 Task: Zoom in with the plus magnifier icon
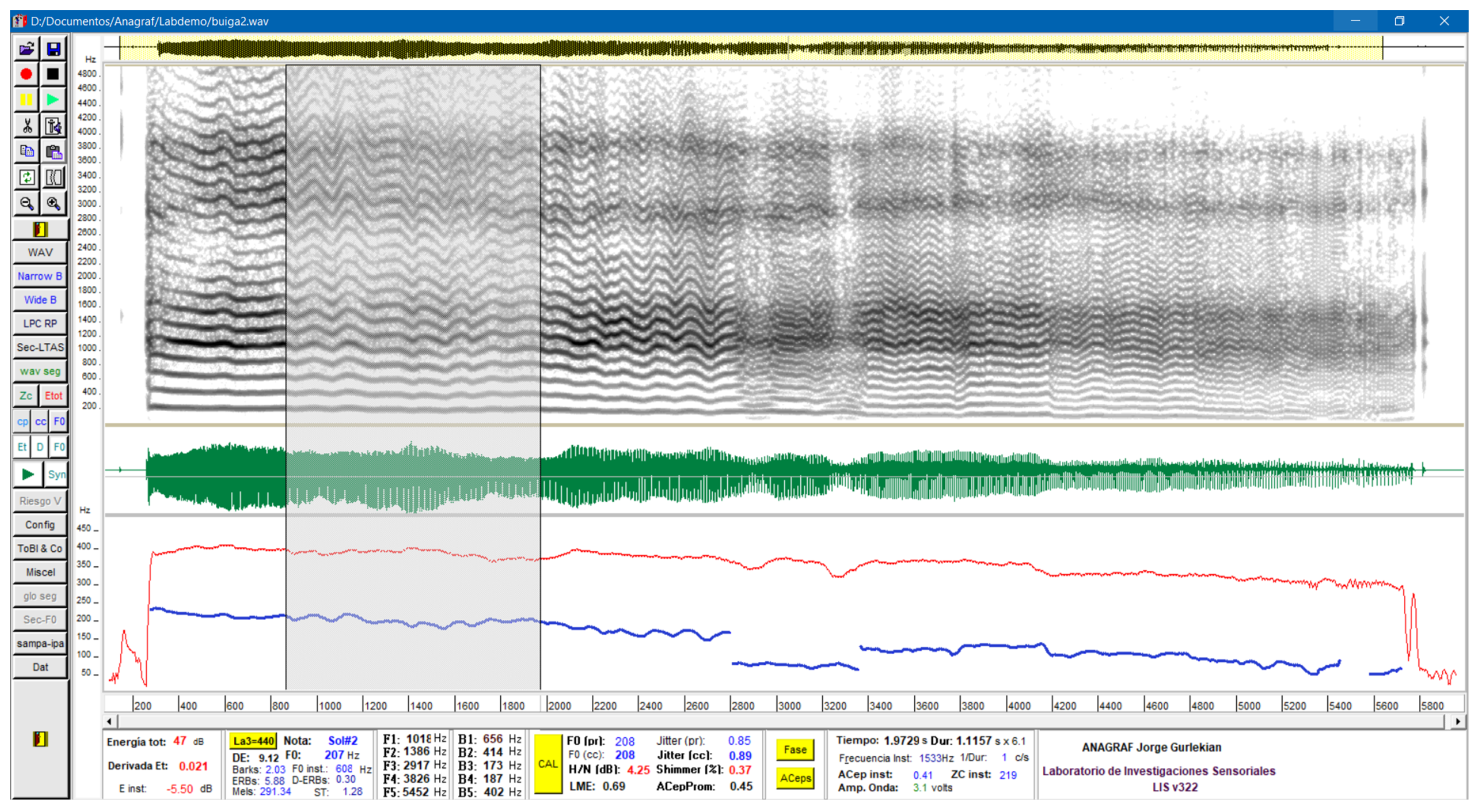point(53,204)
